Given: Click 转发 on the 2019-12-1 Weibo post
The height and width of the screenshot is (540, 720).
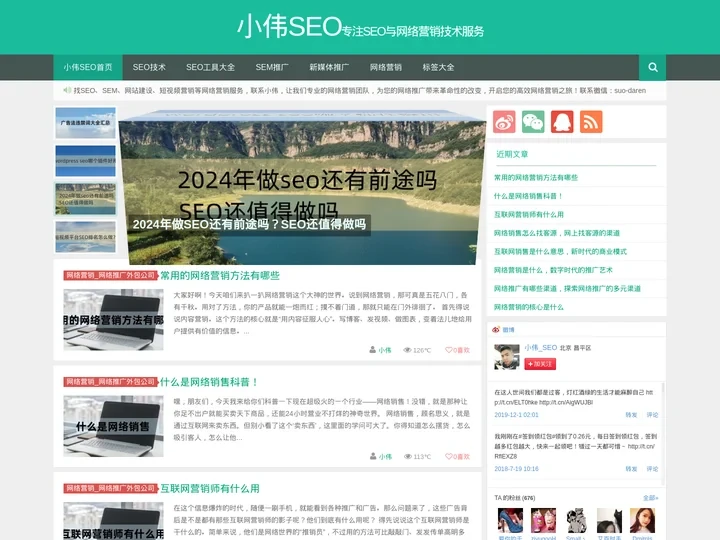Looking at the screenshot, I should tap(631, 415).
